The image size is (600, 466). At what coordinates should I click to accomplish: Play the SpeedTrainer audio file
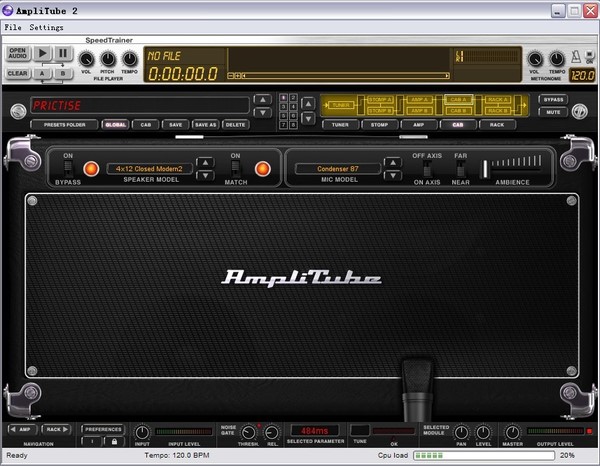(42, 53)
